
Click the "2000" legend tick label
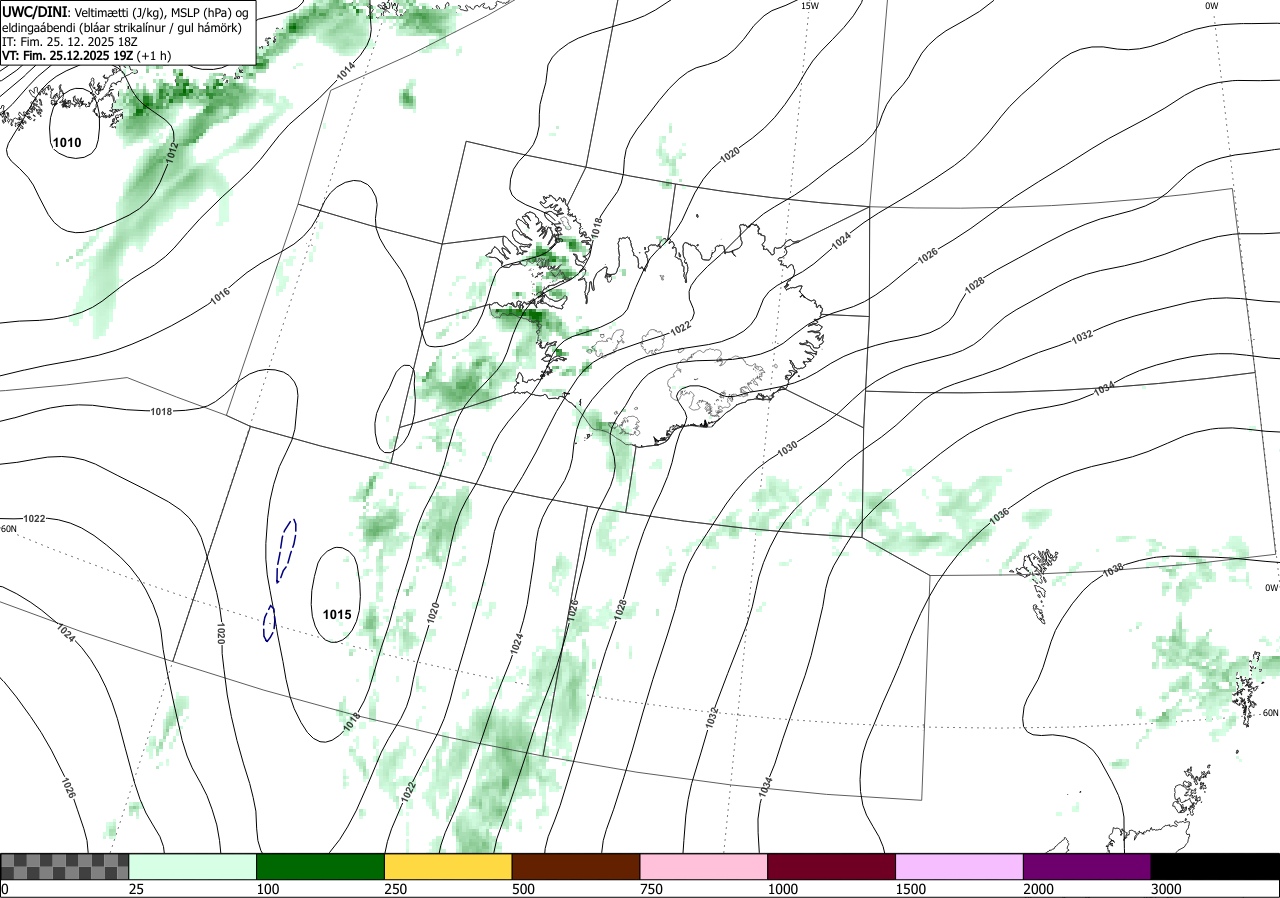pyautogui.click(x=1039, y=889)
